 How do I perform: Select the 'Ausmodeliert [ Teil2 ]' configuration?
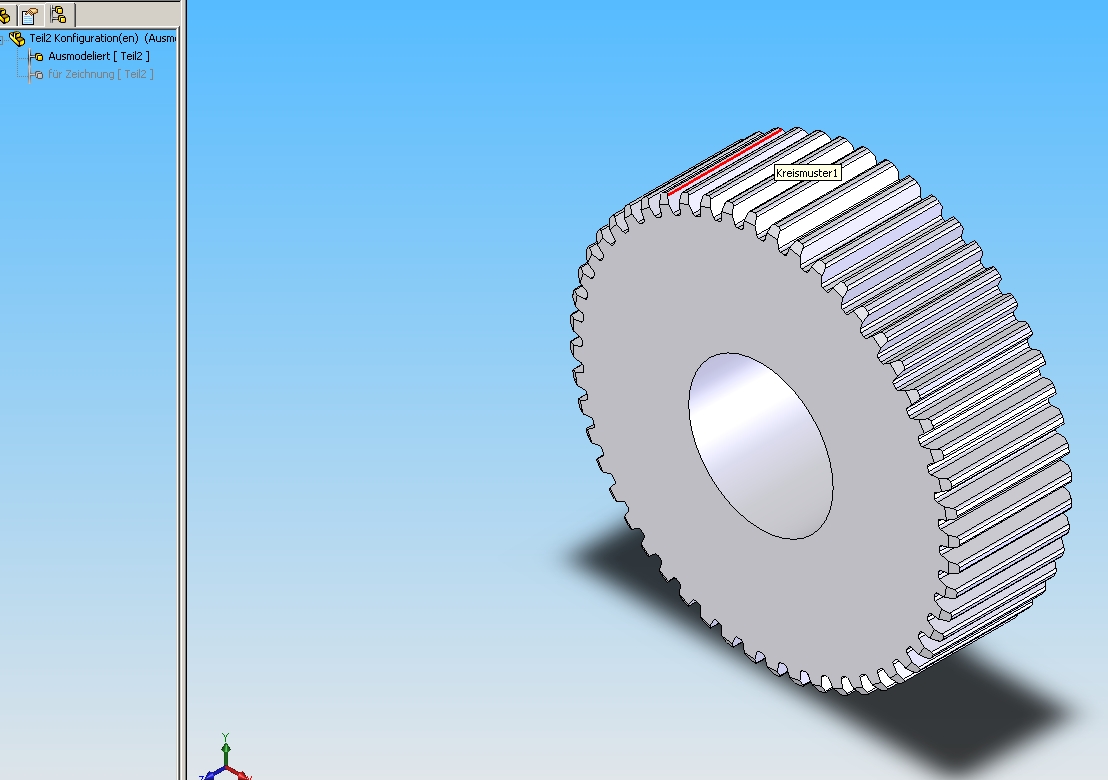coord(98,56)
